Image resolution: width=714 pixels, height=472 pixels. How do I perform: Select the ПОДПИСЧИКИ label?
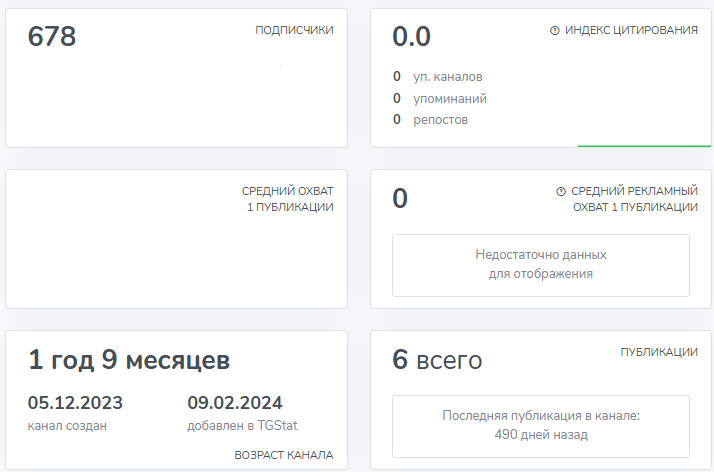(294, 30)
